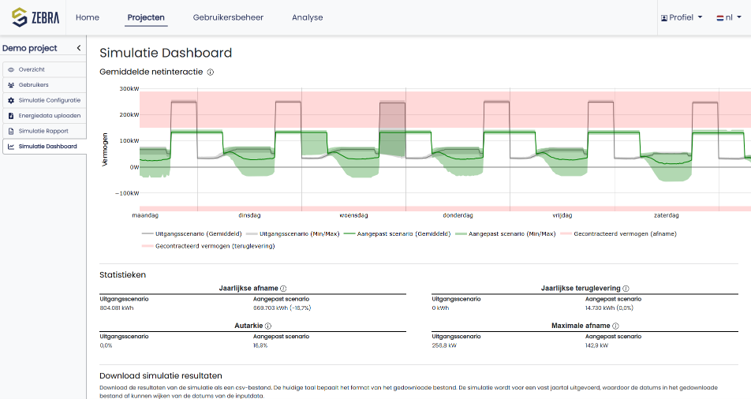Click the eye icon next to Overzicht

[x=11, y=69]
